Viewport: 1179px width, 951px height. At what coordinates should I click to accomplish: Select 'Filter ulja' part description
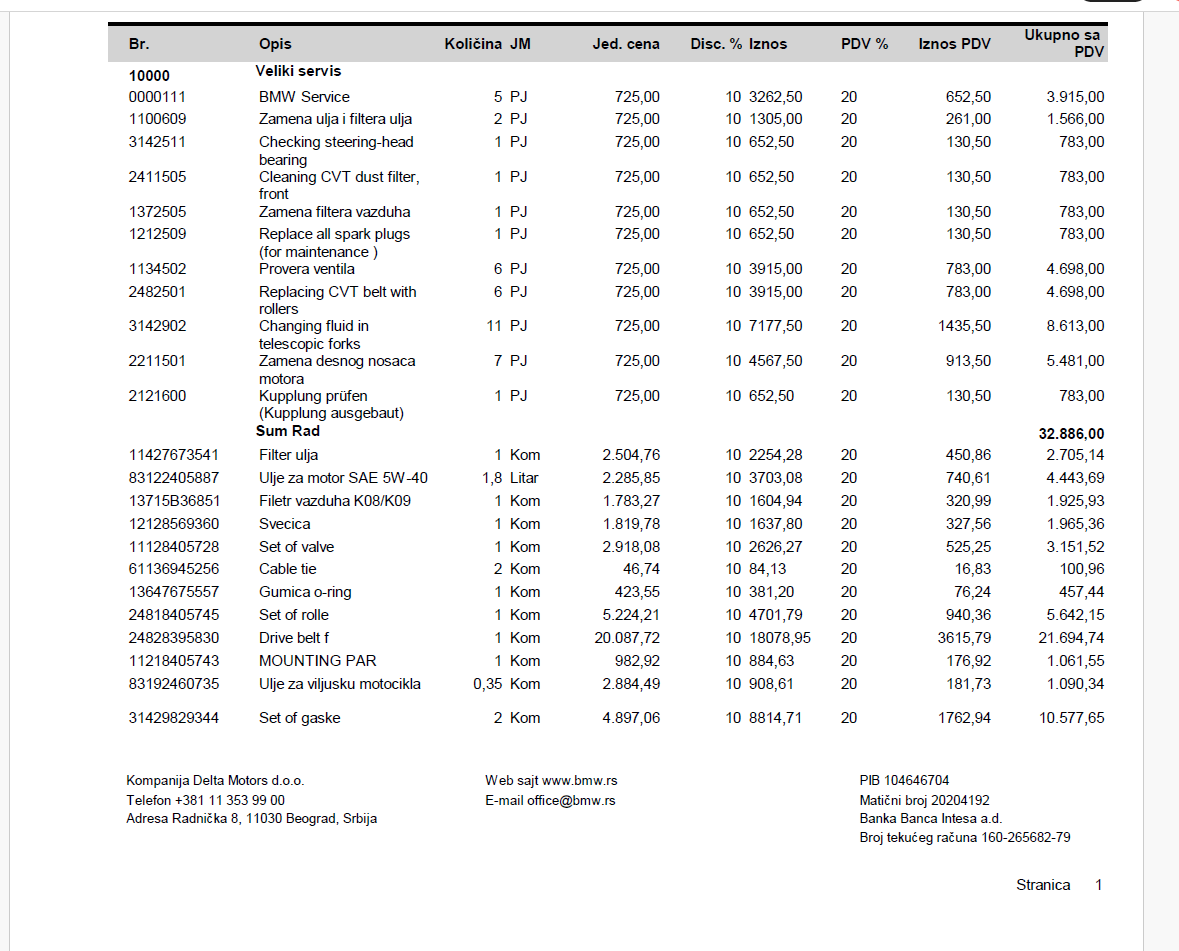tap(289, 455)
